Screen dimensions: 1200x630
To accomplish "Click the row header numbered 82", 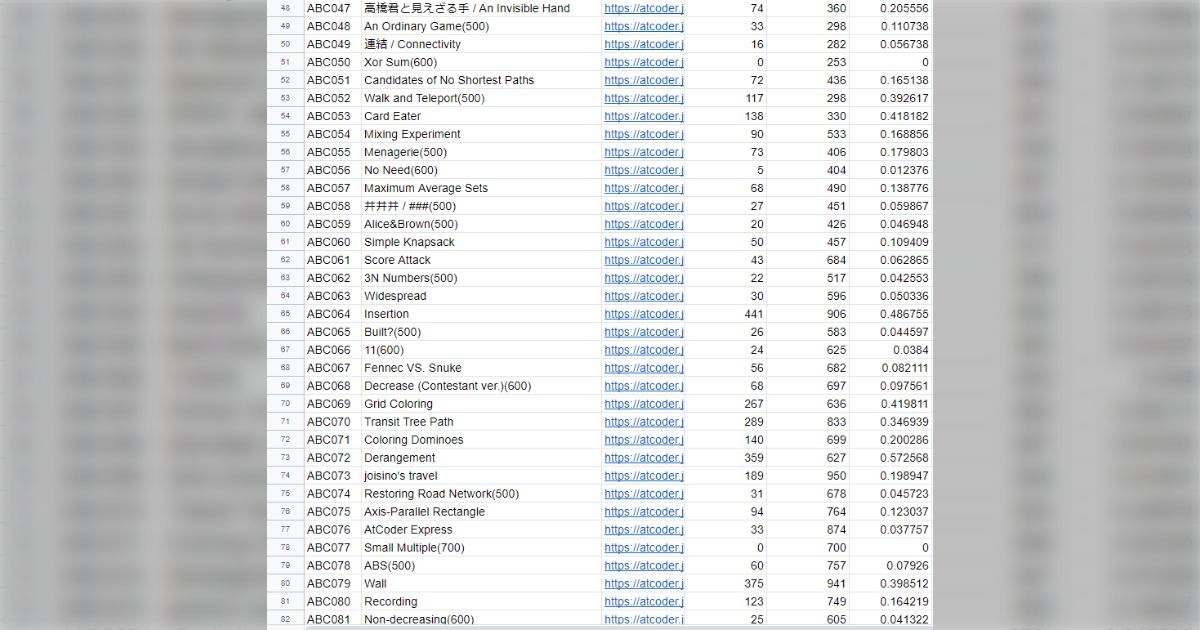I will pos(285,619).
